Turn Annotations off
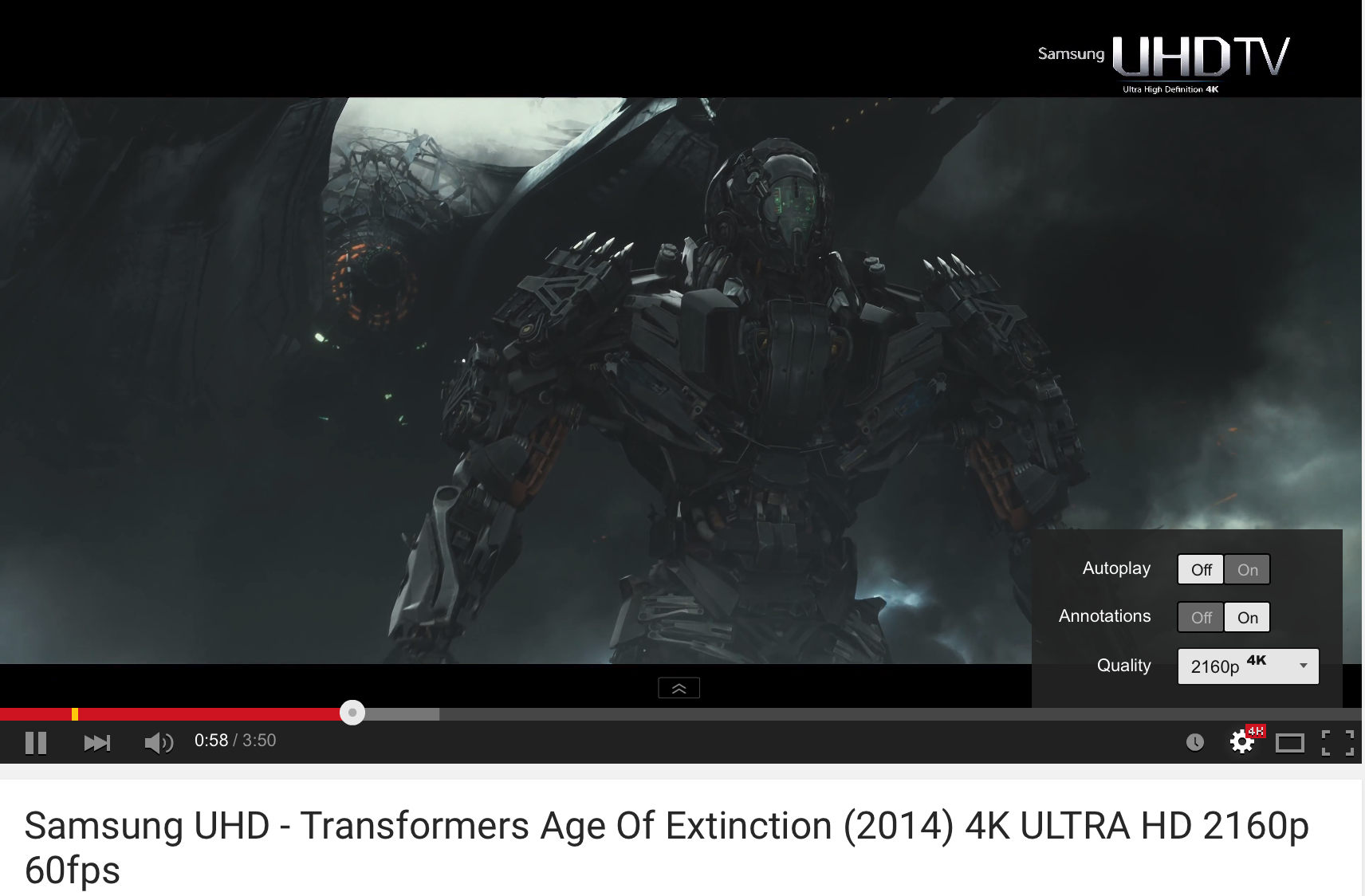The width and height of the screenshot is (1365, 896). coord(1201,617)
